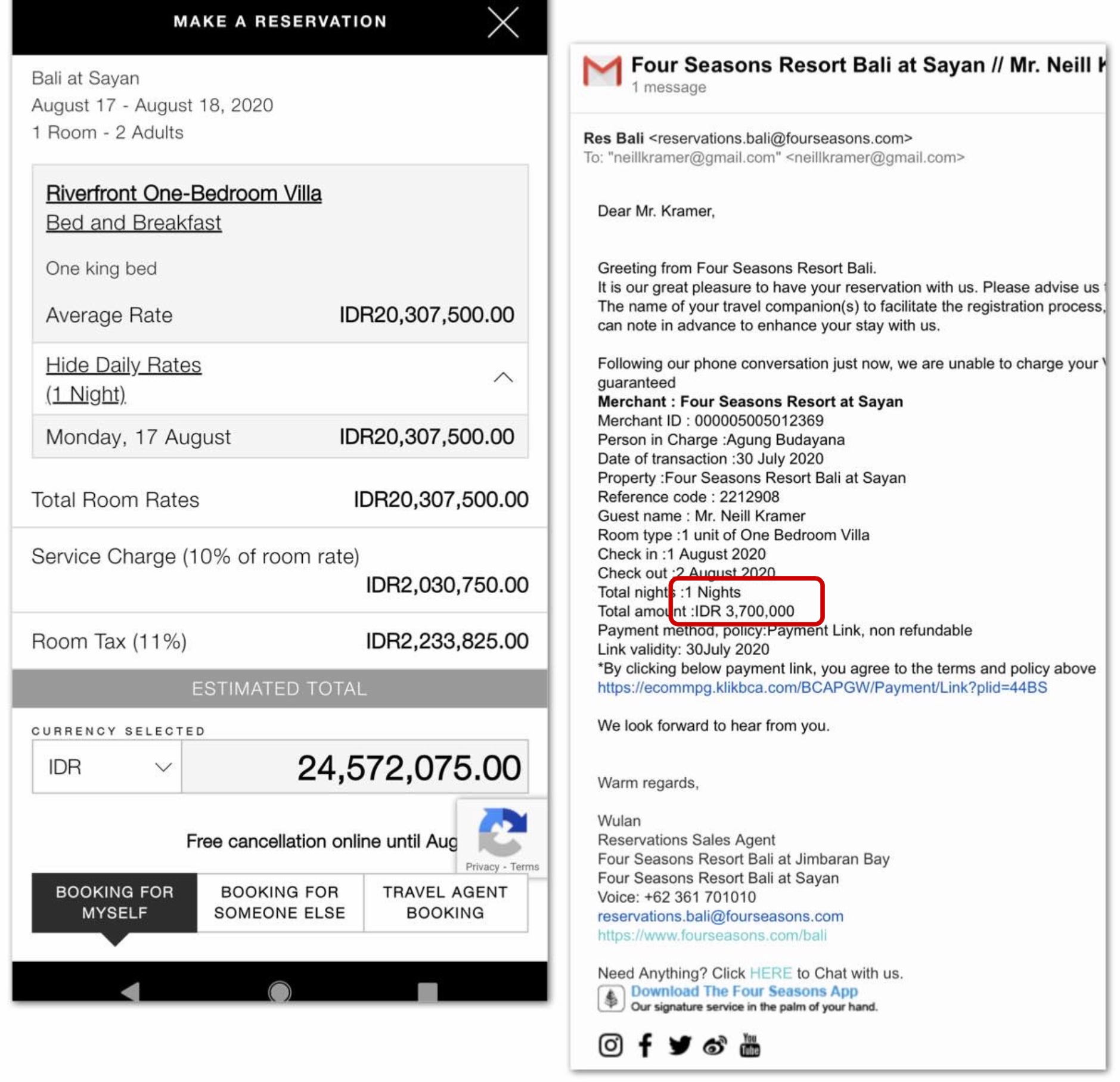This screenshot has width=1120, height=1082.
Task: Click the Voice: +62 361 701010 line
Action: [x=677, y=897]
